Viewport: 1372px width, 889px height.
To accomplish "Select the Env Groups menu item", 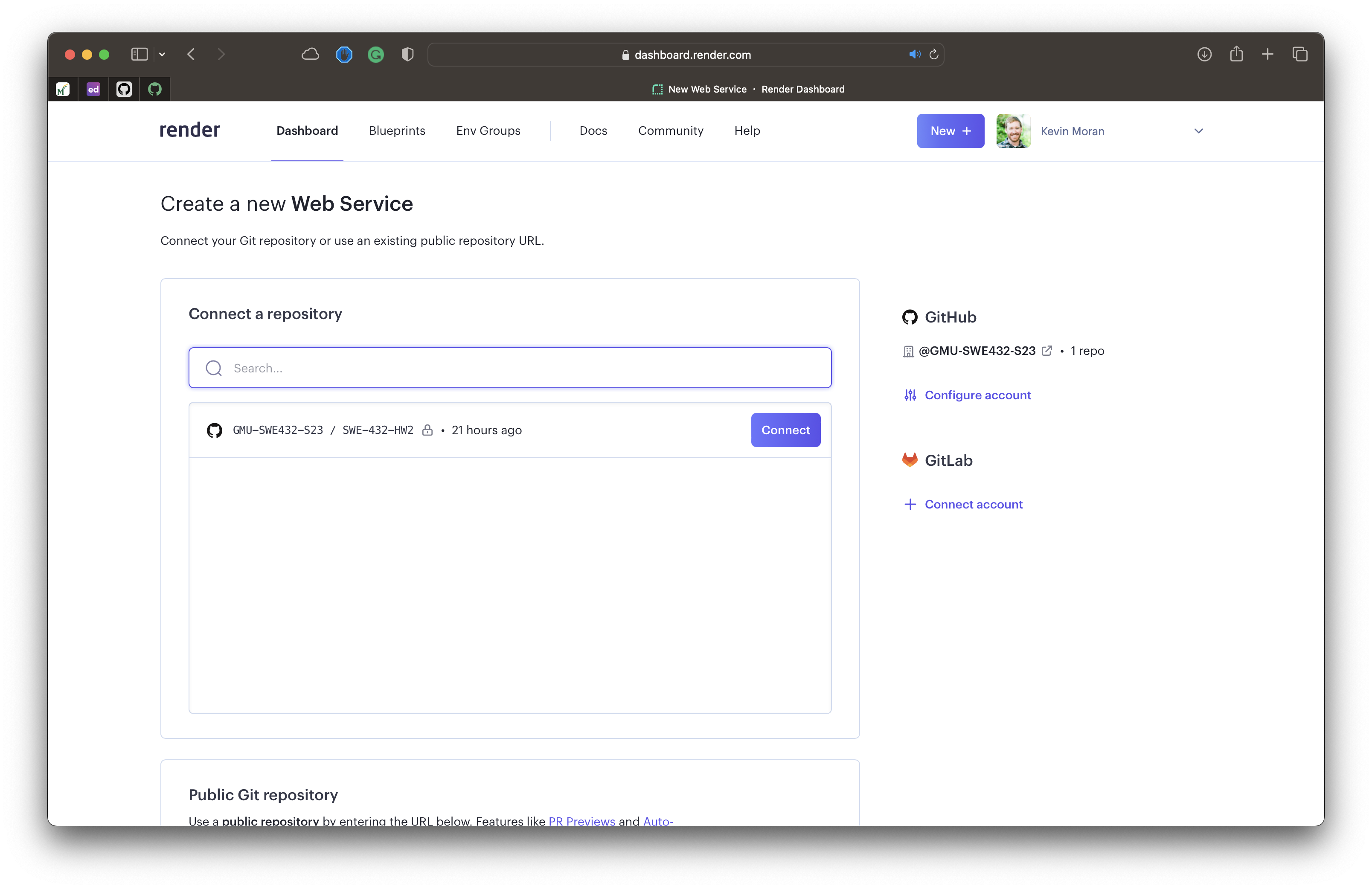I will [x=488, y=131].
